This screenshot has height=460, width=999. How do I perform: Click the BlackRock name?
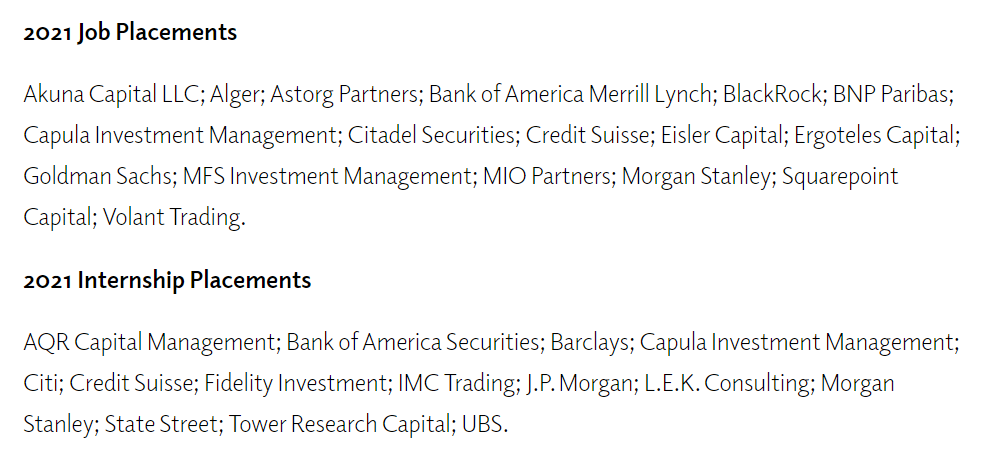coord(773,94)
